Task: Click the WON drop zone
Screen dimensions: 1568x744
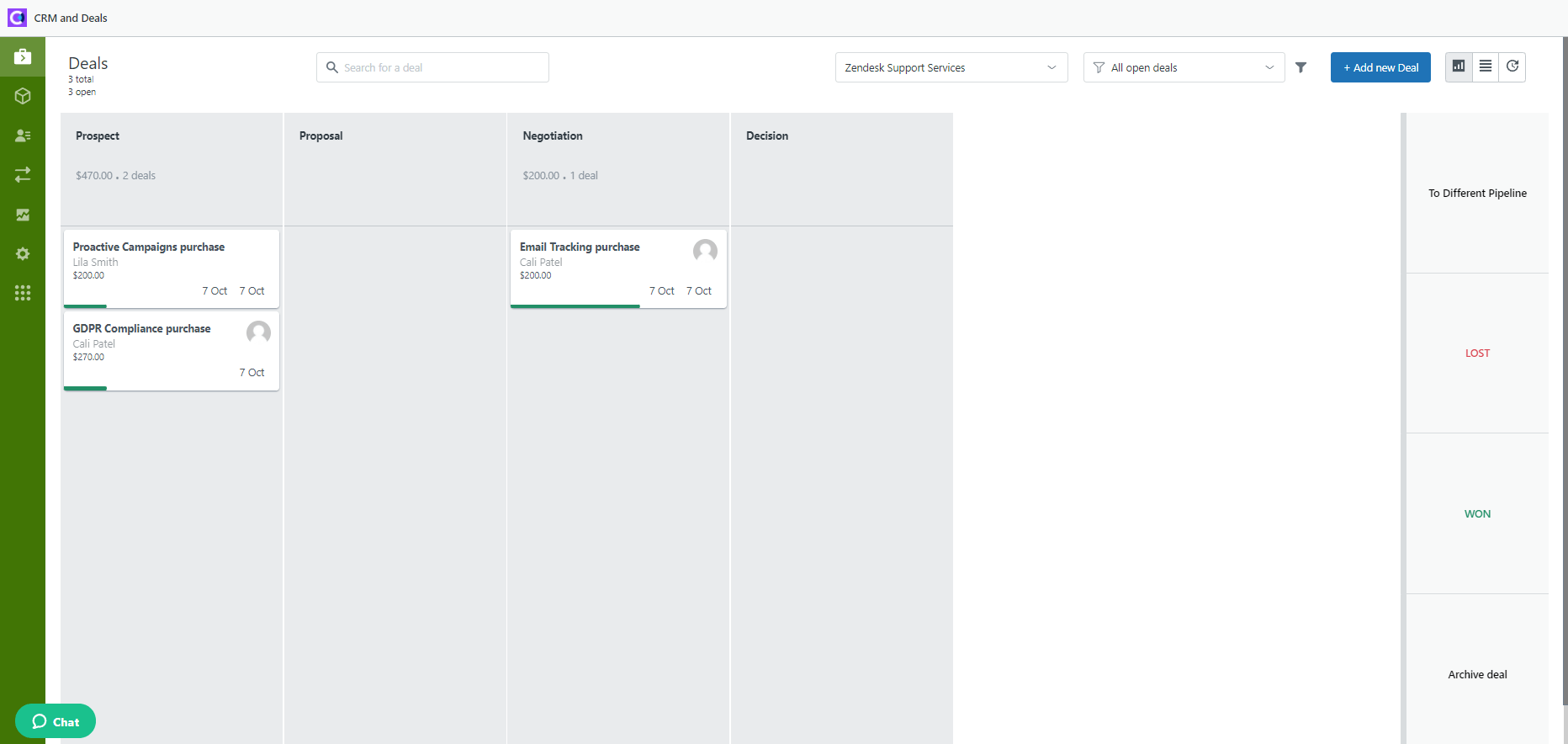Action: pyautogui.click(x=1477, y=513)
